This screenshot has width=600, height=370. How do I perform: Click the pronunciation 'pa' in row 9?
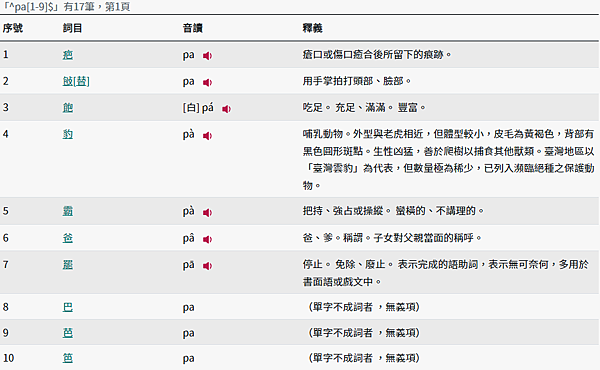point(188,333)
